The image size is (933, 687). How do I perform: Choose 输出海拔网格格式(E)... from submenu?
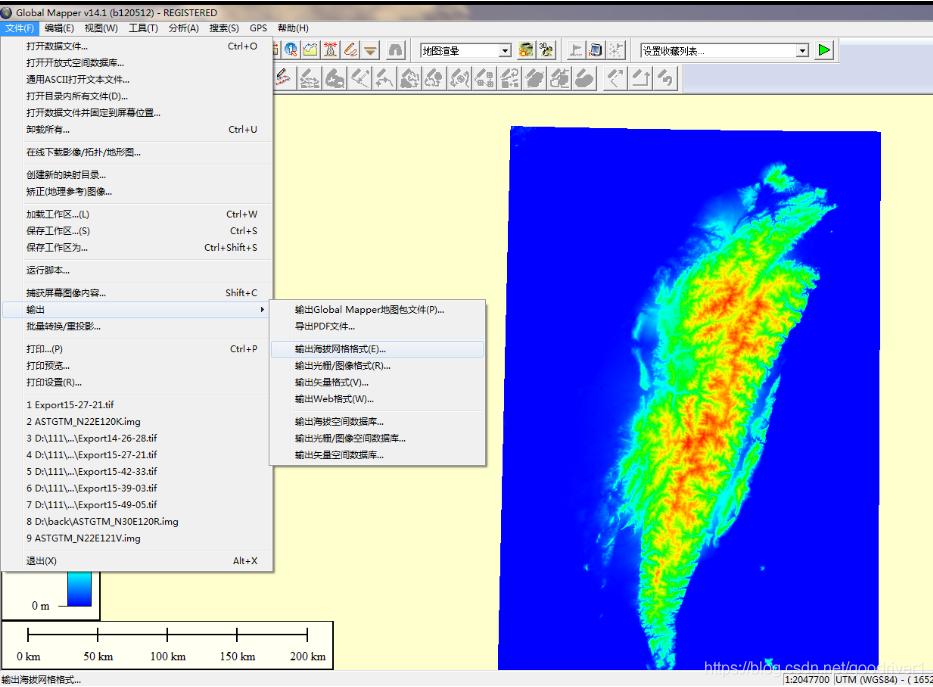(x=340, y=350)
